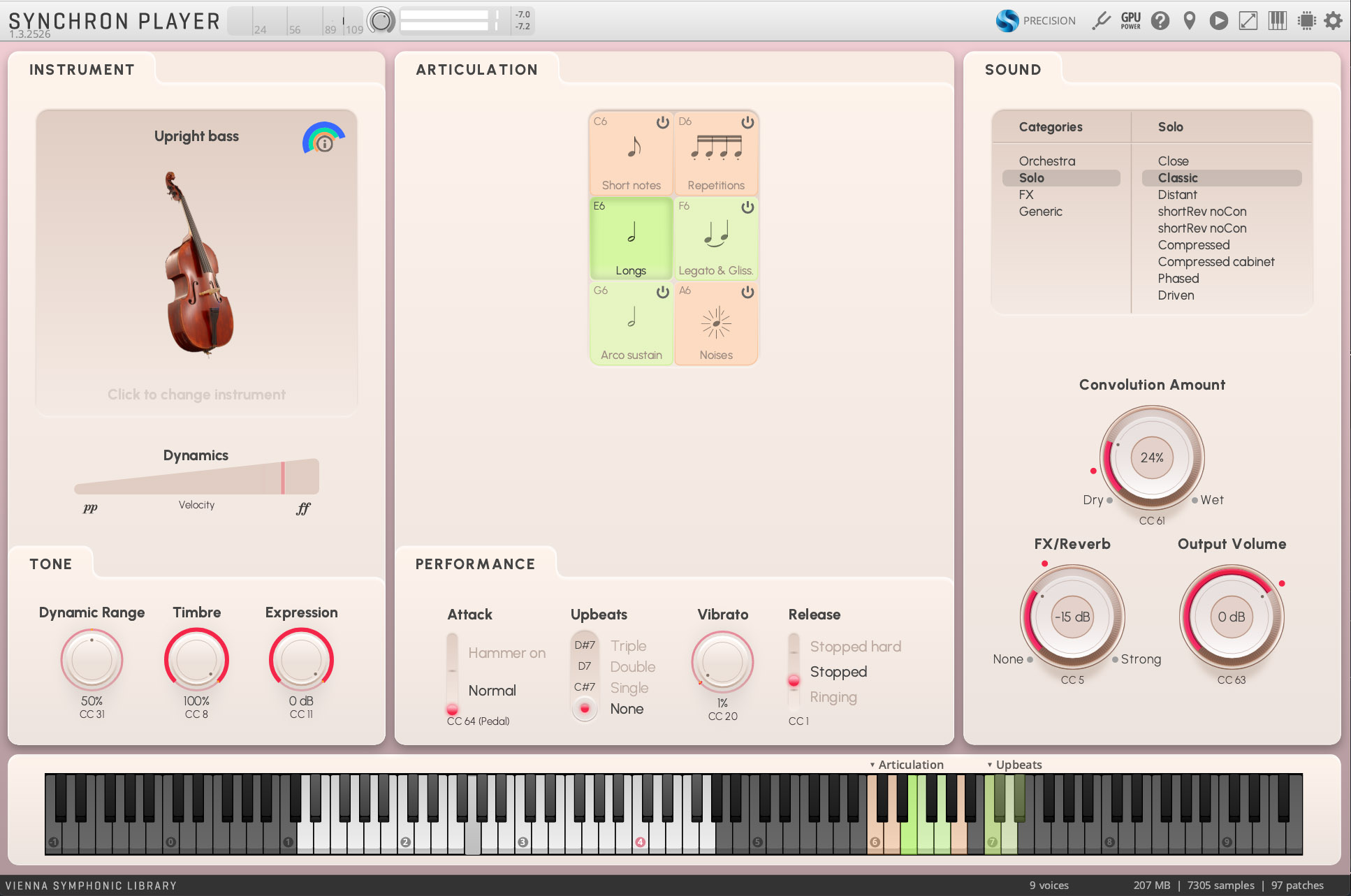Select Single upbeats
Viewport: 1351px width, 896px height.
[x=629, y=688]
